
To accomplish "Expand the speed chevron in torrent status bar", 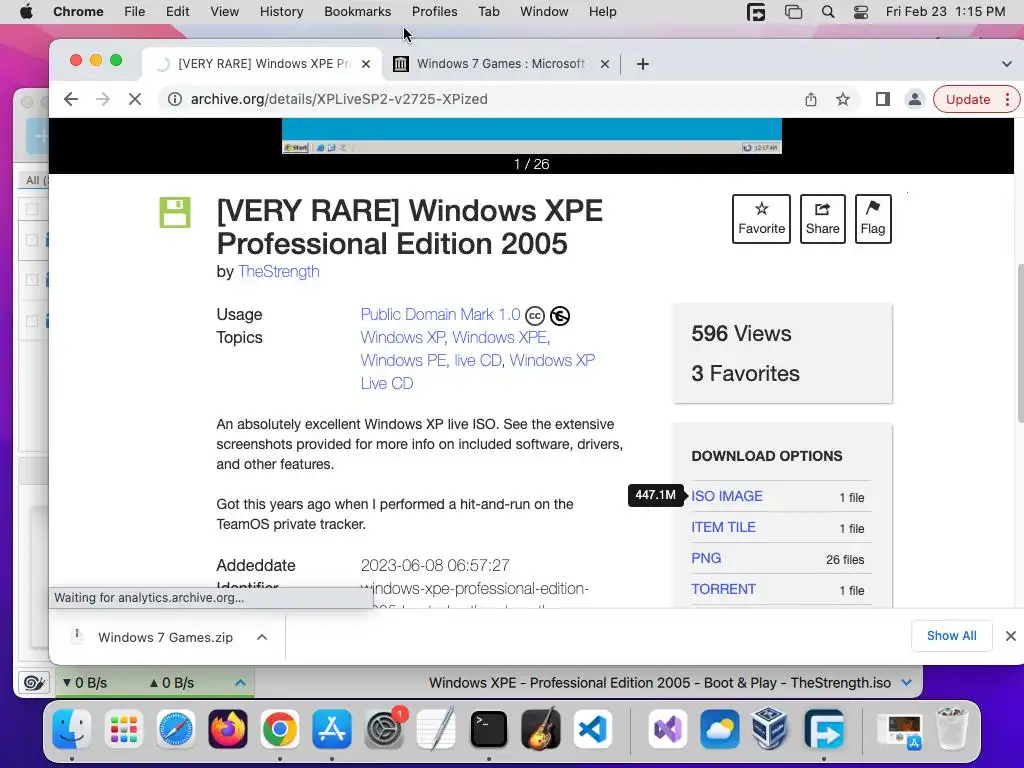I will pyautogui.click(x=240, y=683).
